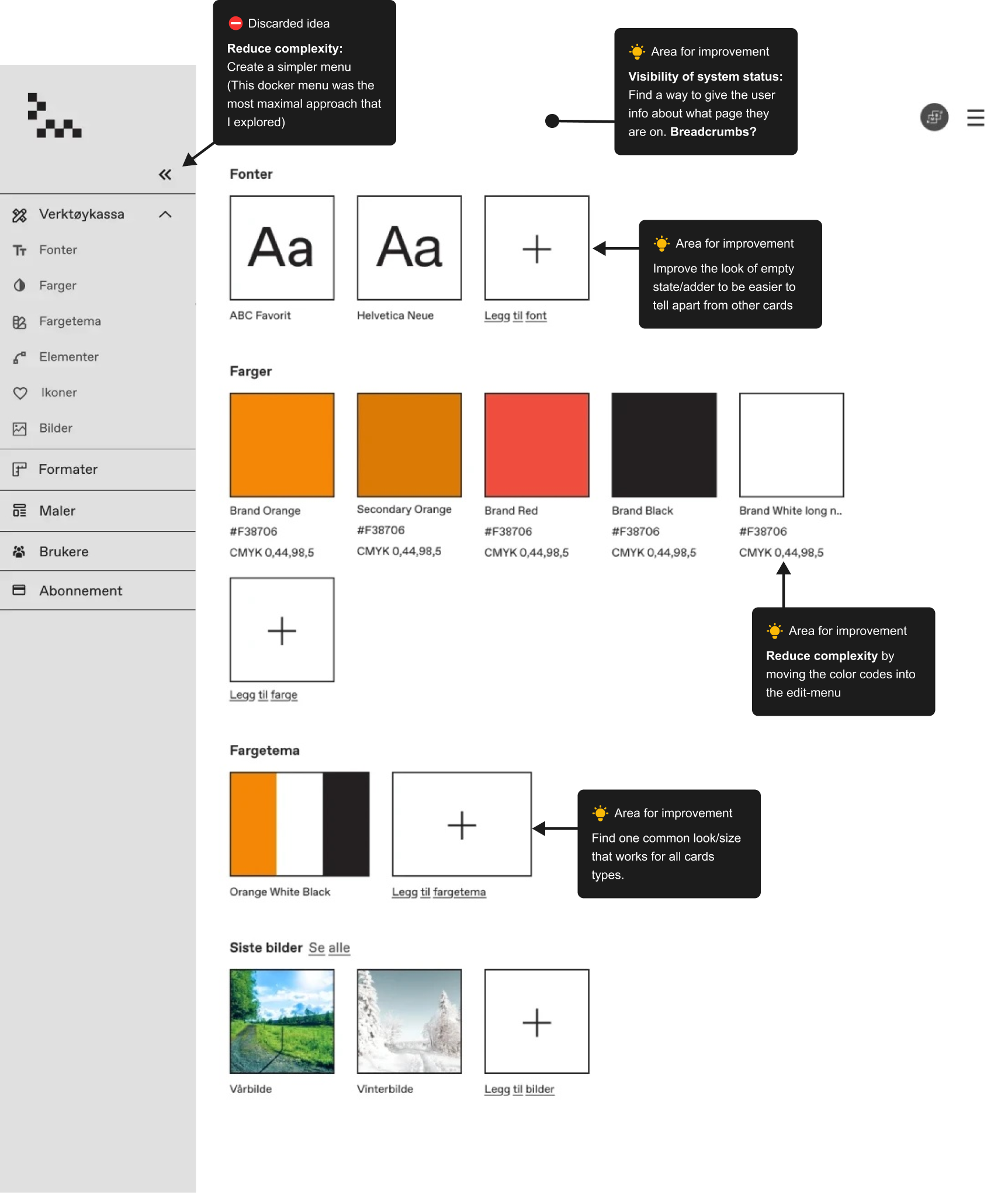Click the brand logo in the sidebar
The height and width of the screenshot is (1193, 1008).
[x=54, y=115]
